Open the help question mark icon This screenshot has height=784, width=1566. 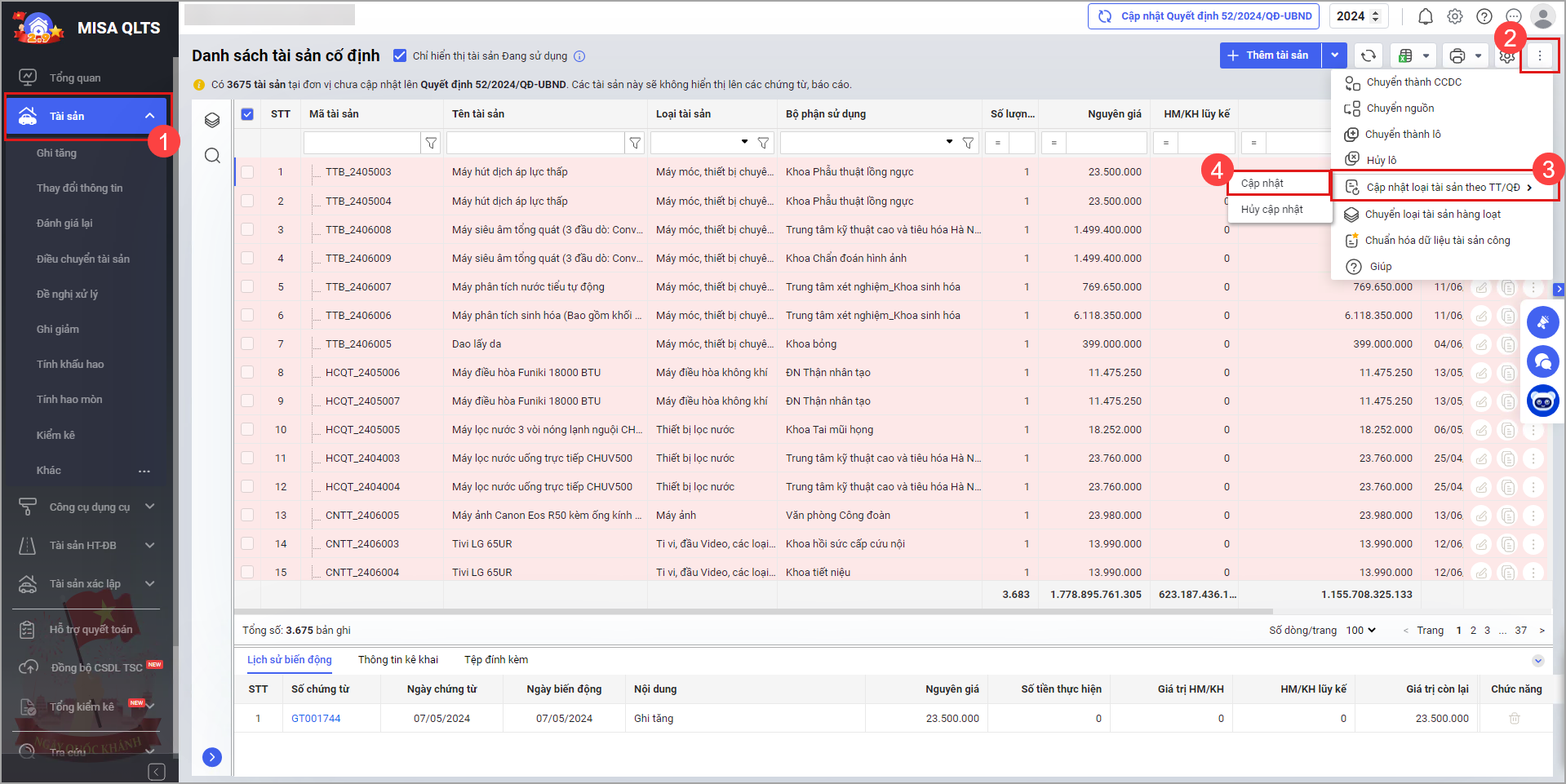click(1484, 16)
